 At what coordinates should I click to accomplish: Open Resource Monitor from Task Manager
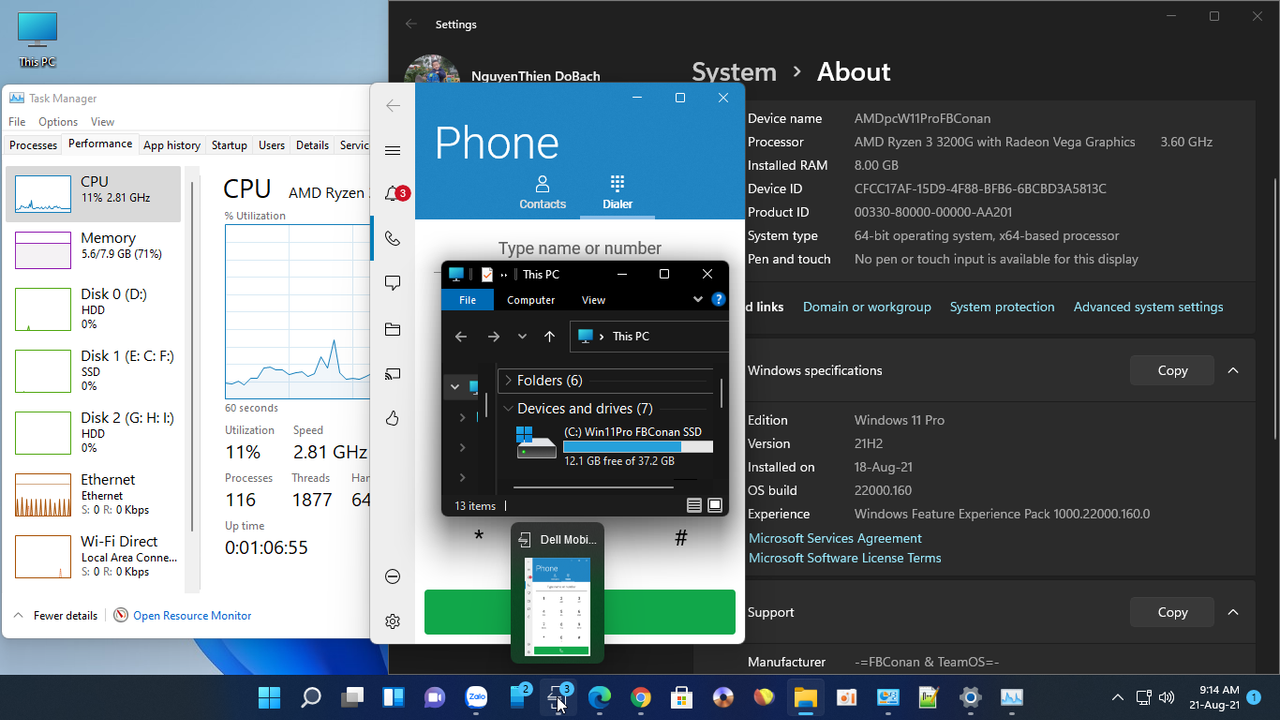191,615
